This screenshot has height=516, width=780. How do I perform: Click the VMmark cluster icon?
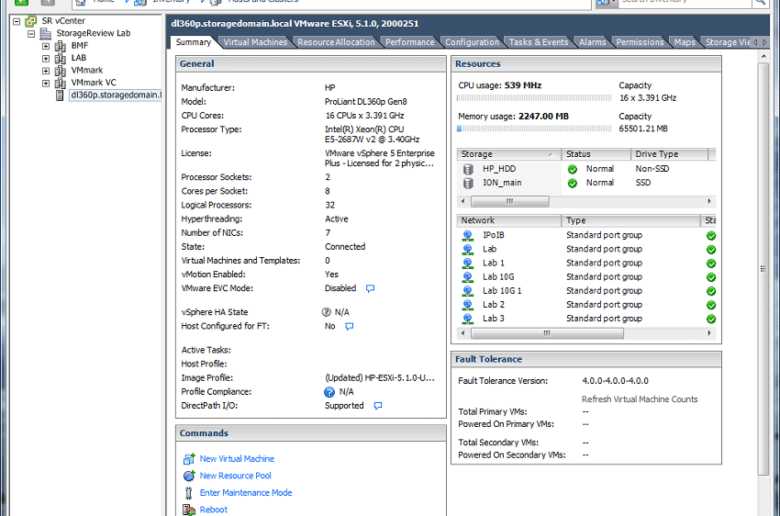click(x=60, y=71)
